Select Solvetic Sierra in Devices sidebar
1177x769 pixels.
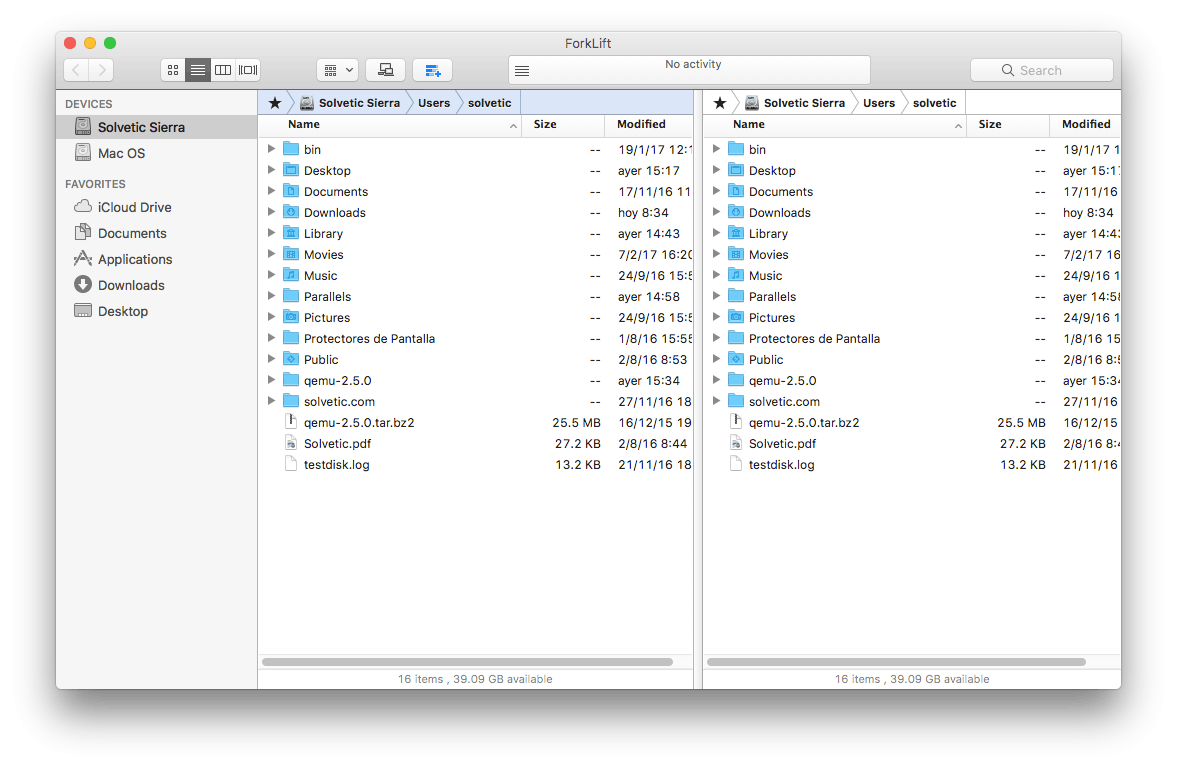tap(157, 127)
